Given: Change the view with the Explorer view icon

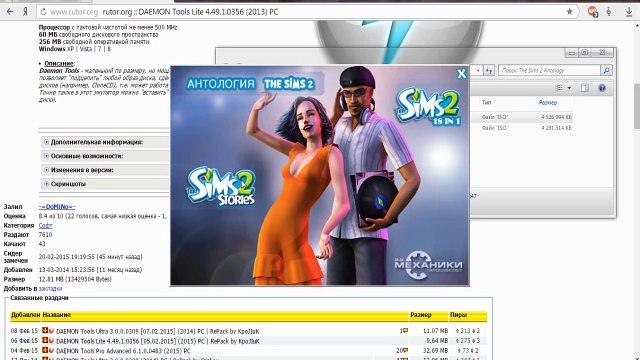Looking at the screenshot, I should click(559, 88).
